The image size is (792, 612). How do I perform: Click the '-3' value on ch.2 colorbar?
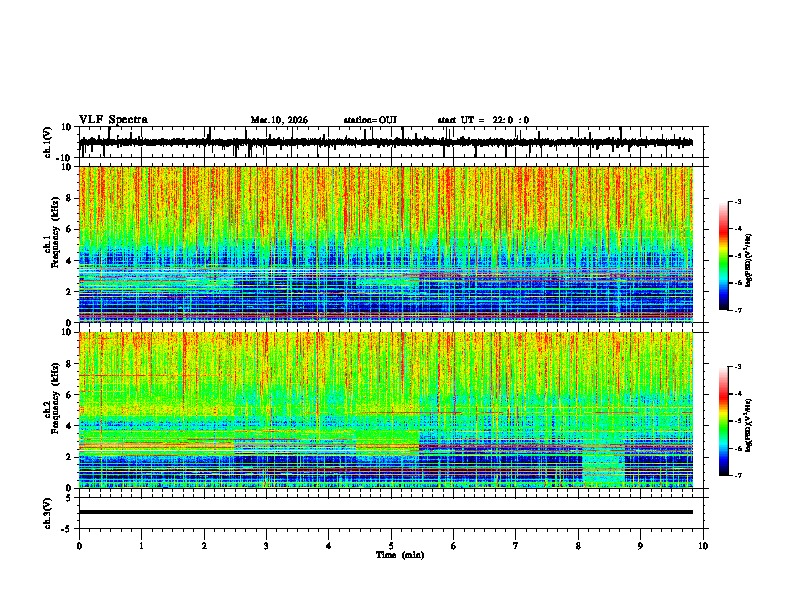pos(737,367)
